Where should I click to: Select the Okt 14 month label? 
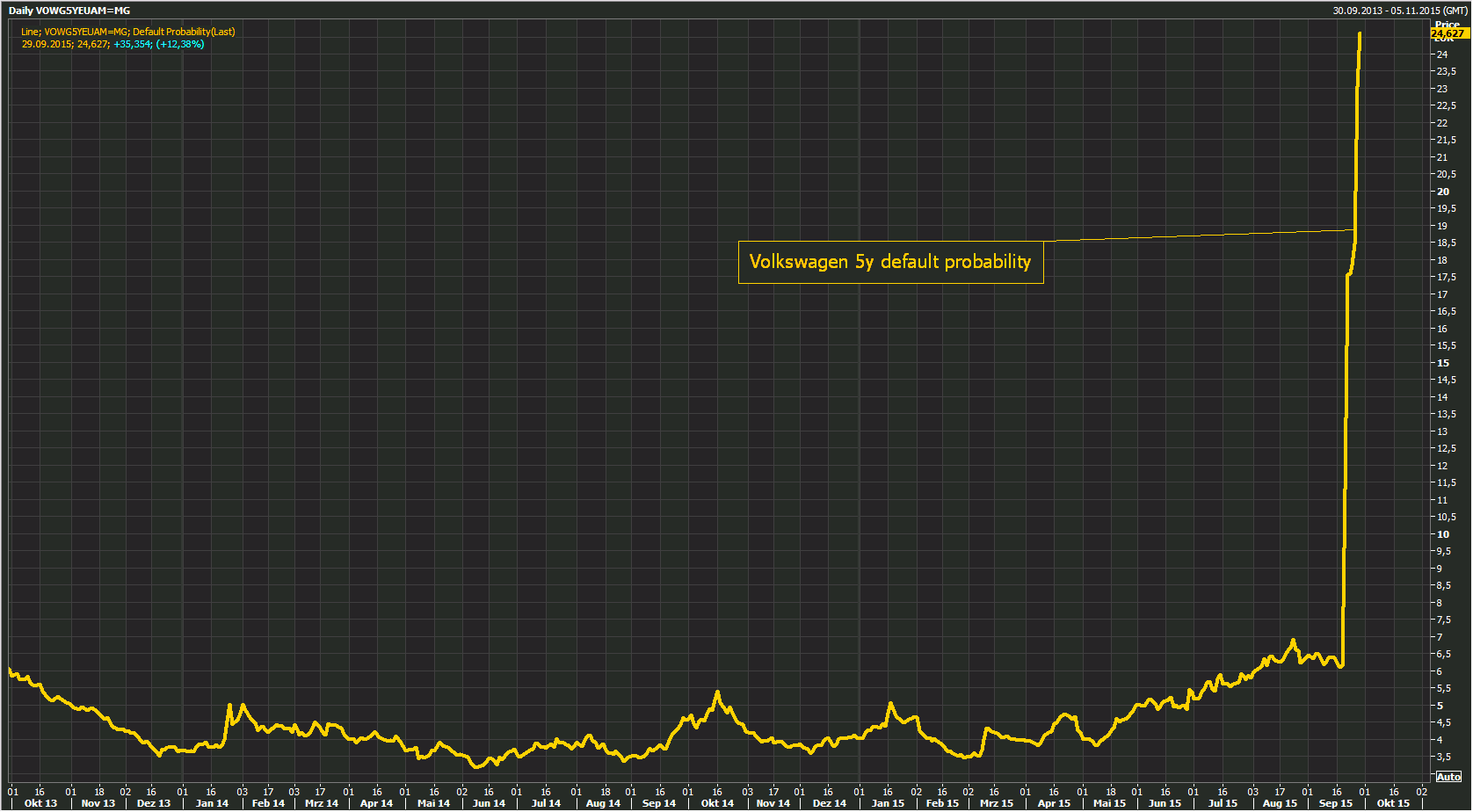(x=717, y=803)
